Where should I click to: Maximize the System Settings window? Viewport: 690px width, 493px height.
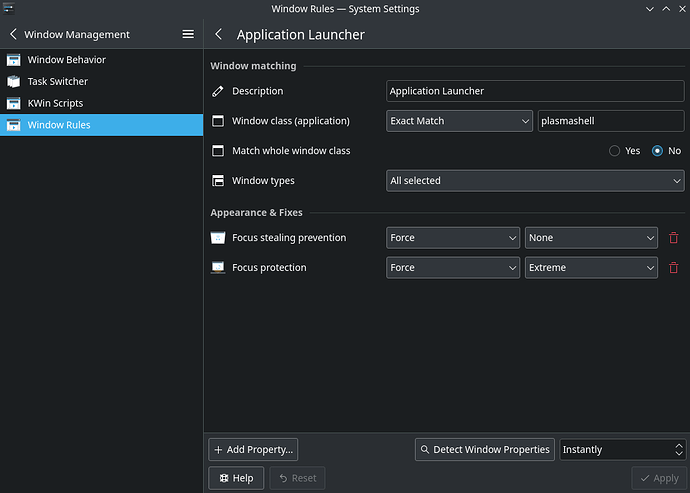click(666, 9)
